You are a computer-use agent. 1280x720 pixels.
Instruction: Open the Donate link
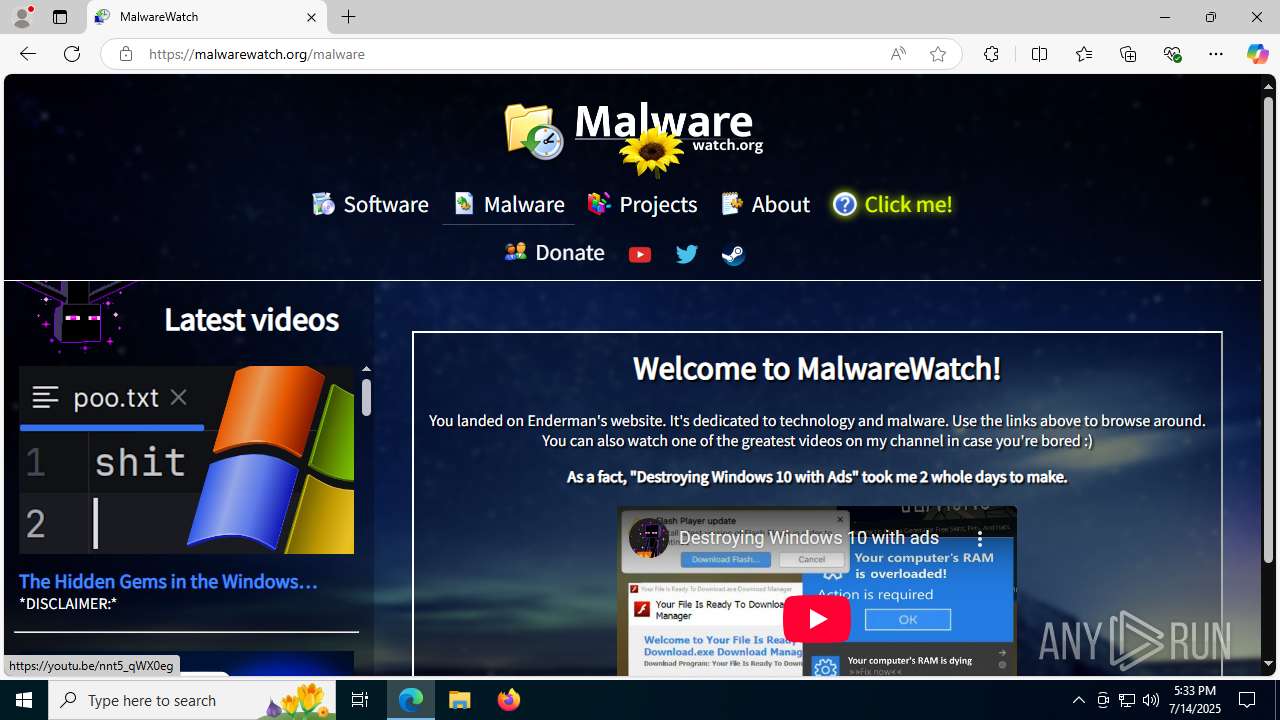(x=554, y=252)
